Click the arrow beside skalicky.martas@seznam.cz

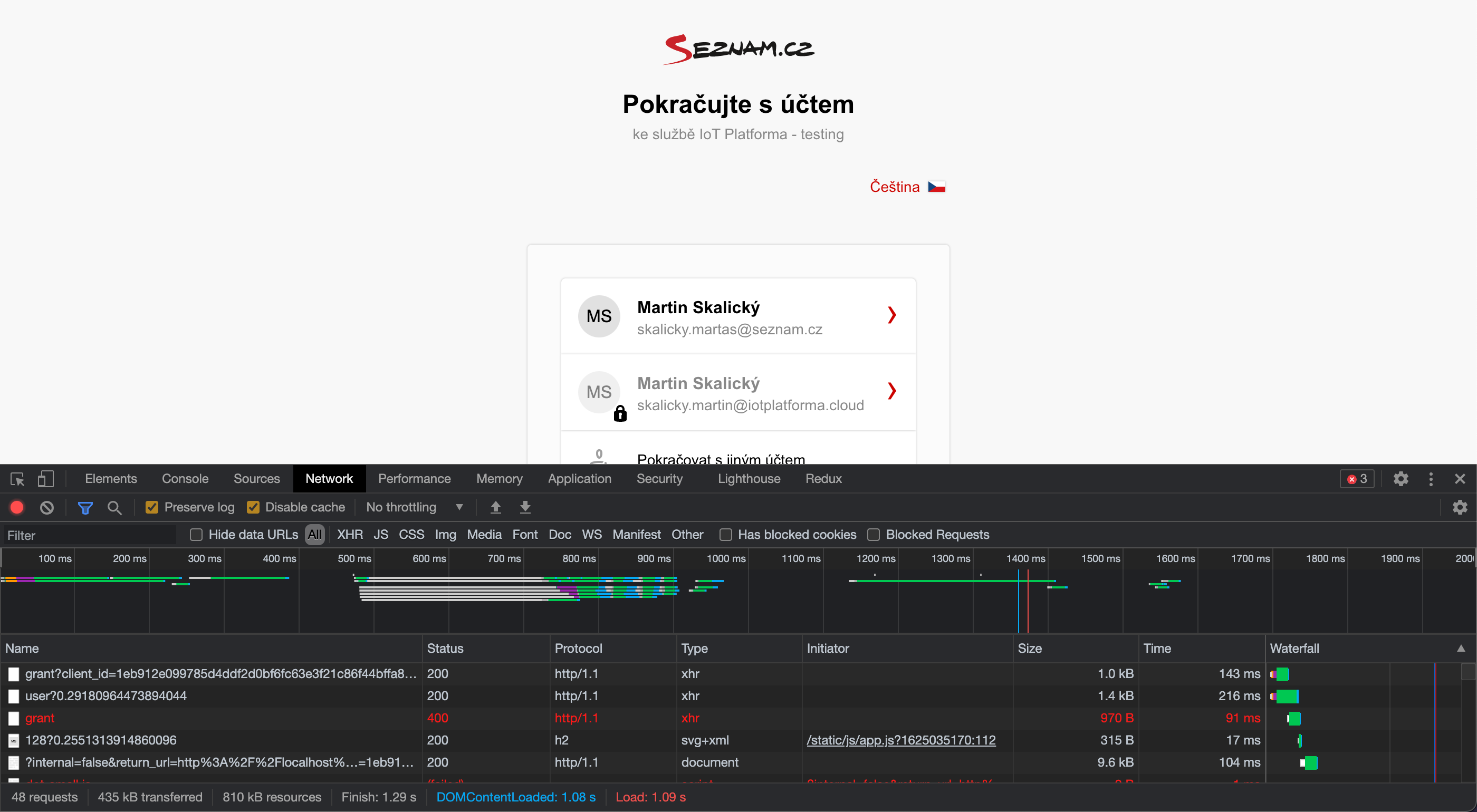pos(891,315)
